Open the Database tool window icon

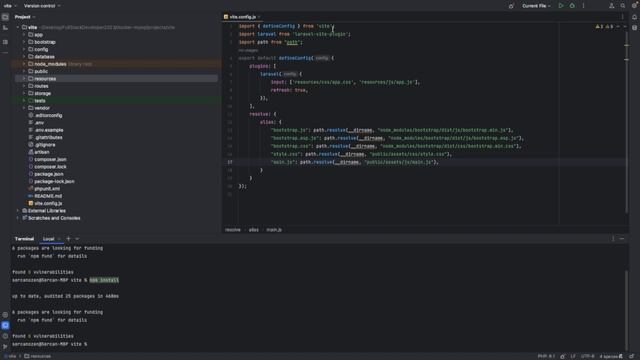click(x=634, y=28)
